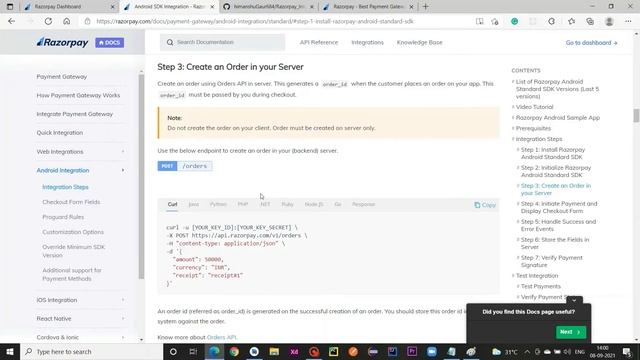
Task: Open the browser settings ellipsis menu
Action: tap(628, 21)
